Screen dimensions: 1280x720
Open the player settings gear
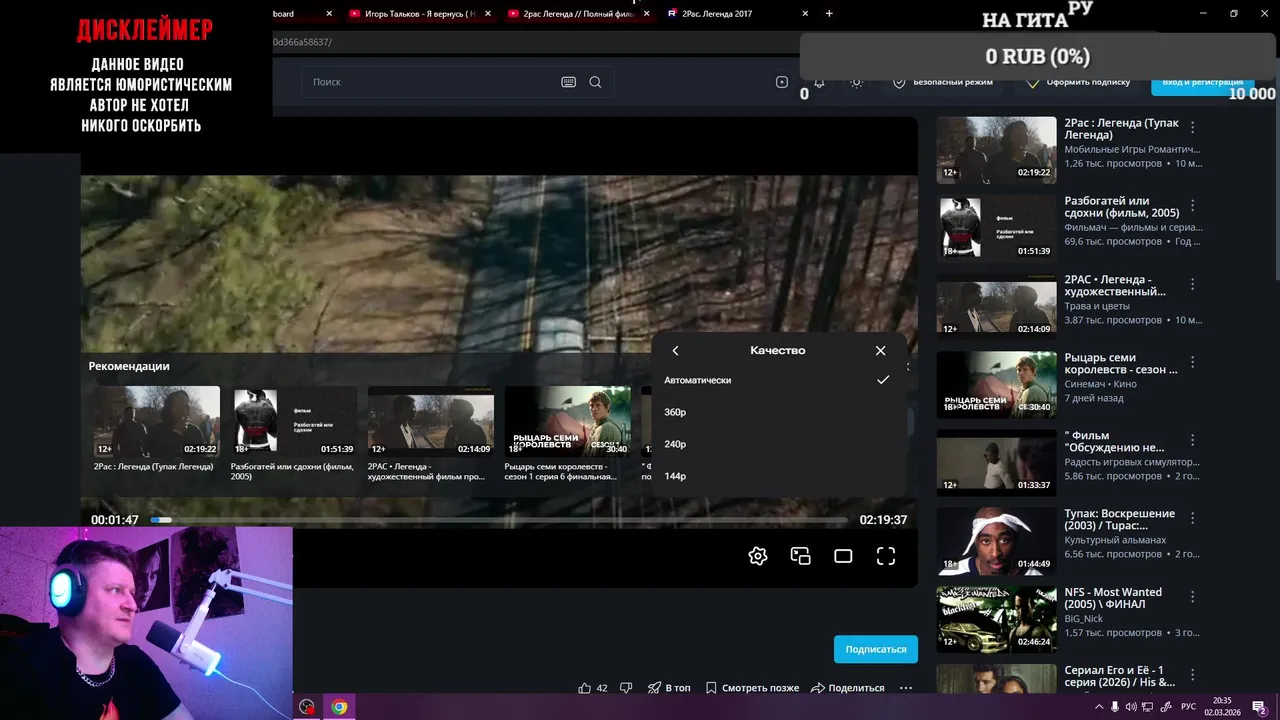click(x=758, y=556)
